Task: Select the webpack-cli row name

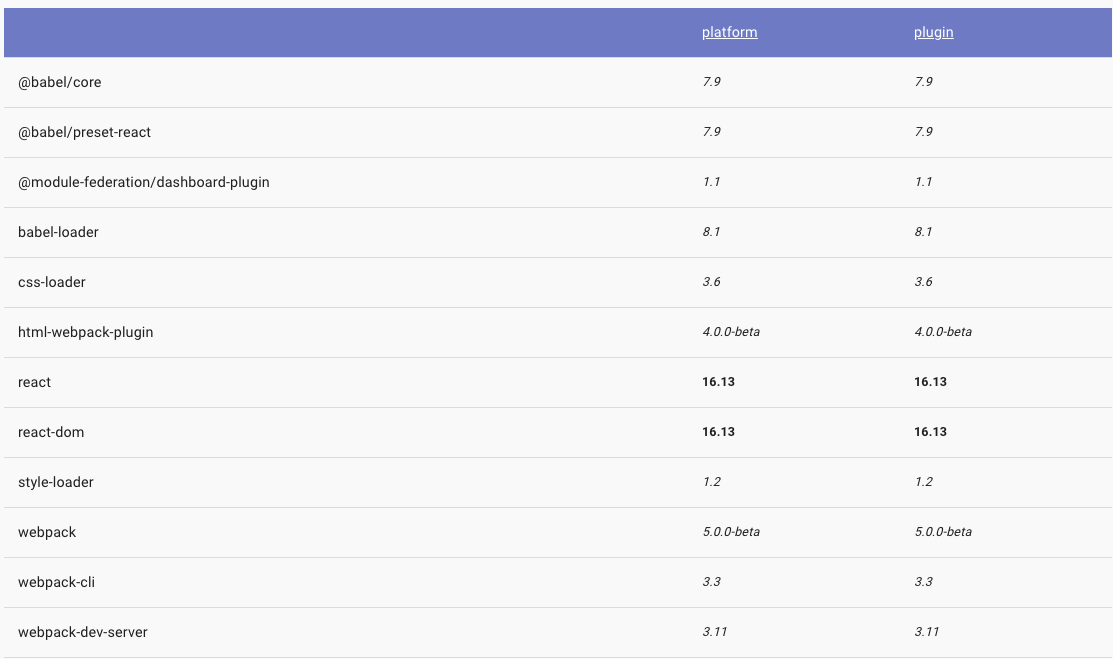Action: click(x=56, y=582)
